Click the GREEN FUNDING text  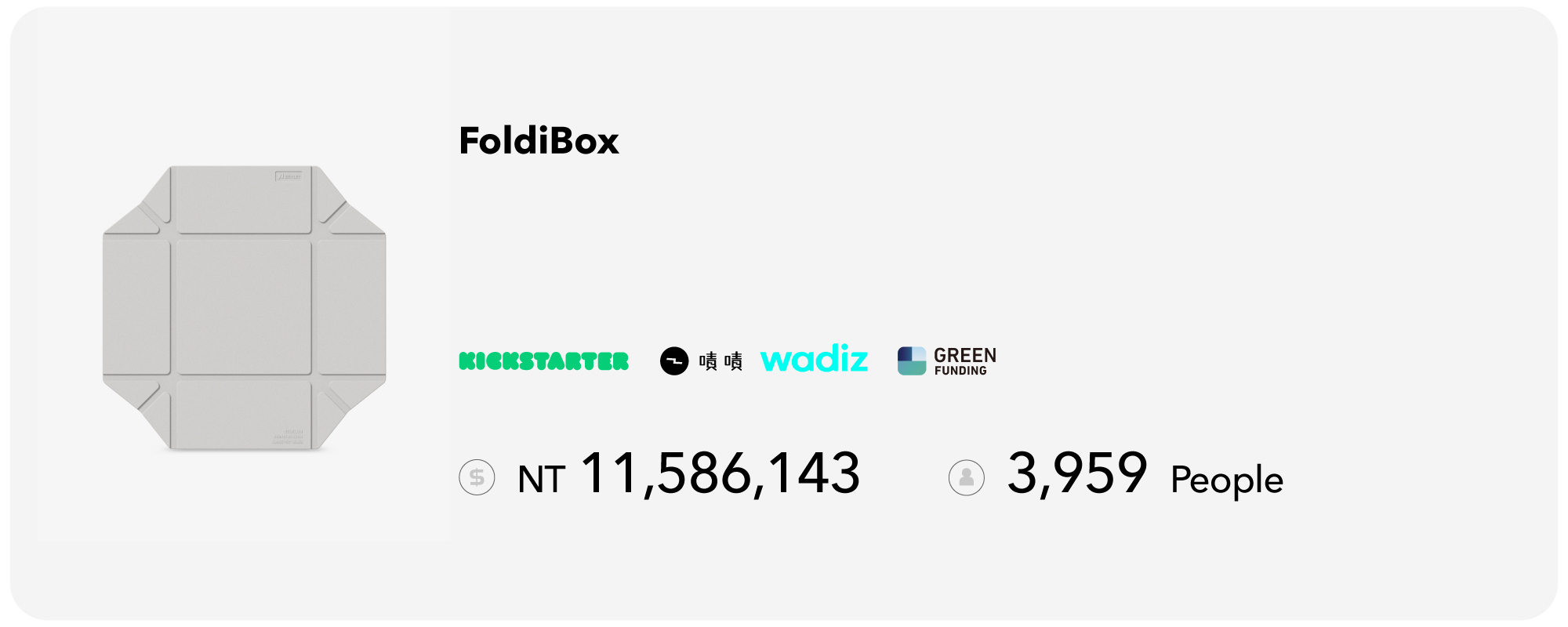[x=964, y=361]
